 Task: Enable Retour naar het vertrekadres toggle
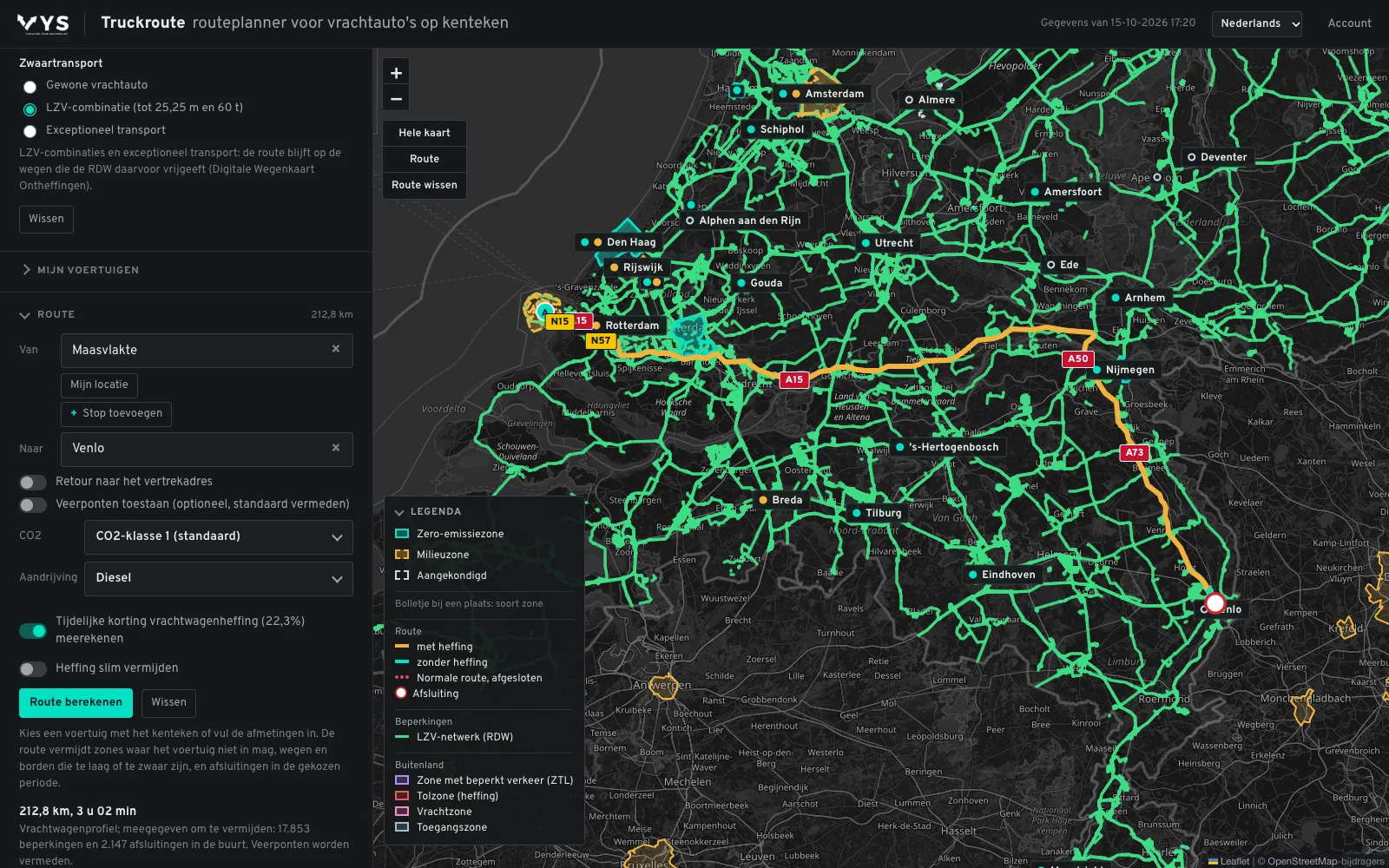pyautogui.click(x=33, y=482)
